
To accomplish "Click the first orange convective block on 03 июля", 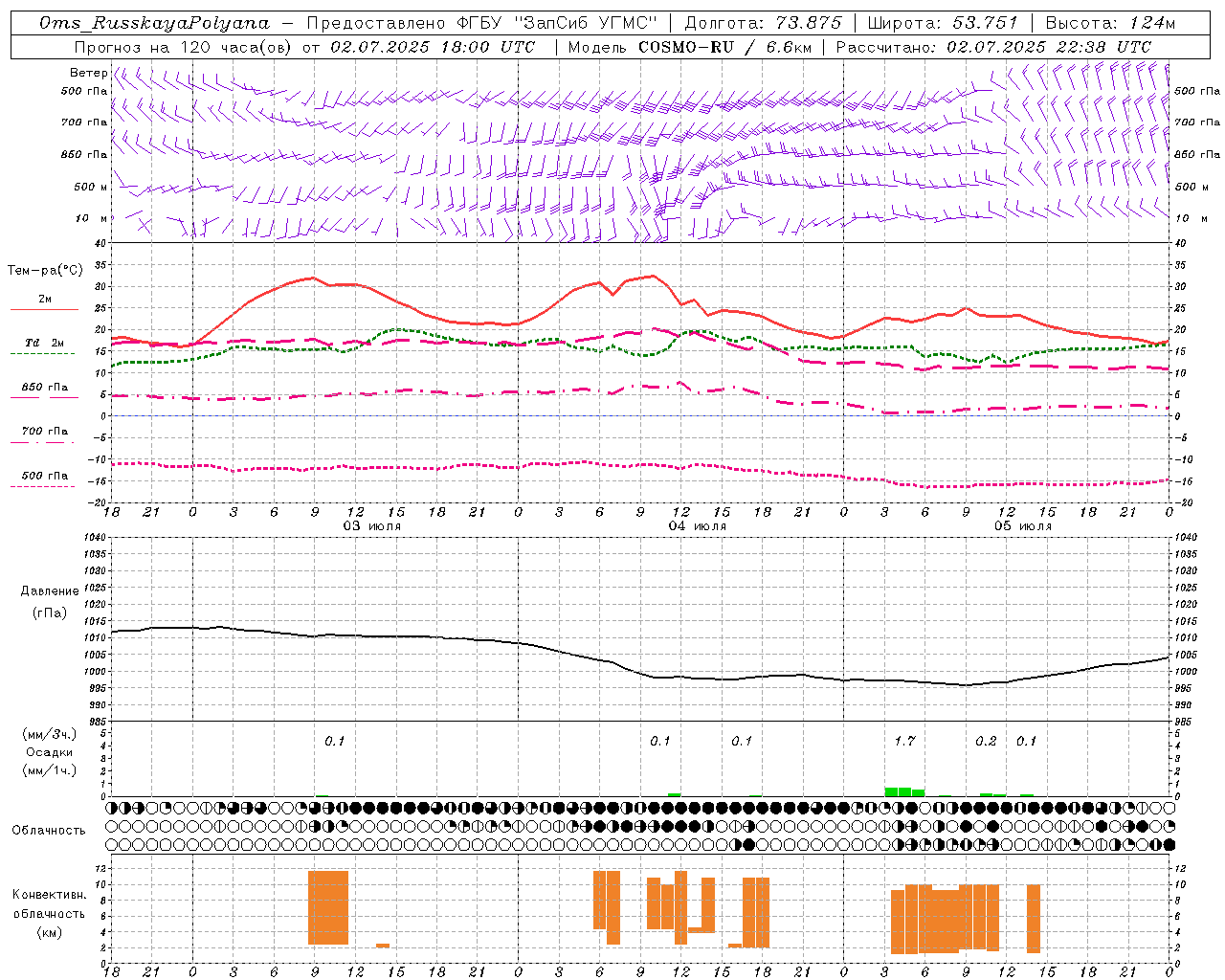I will point(328,908).
